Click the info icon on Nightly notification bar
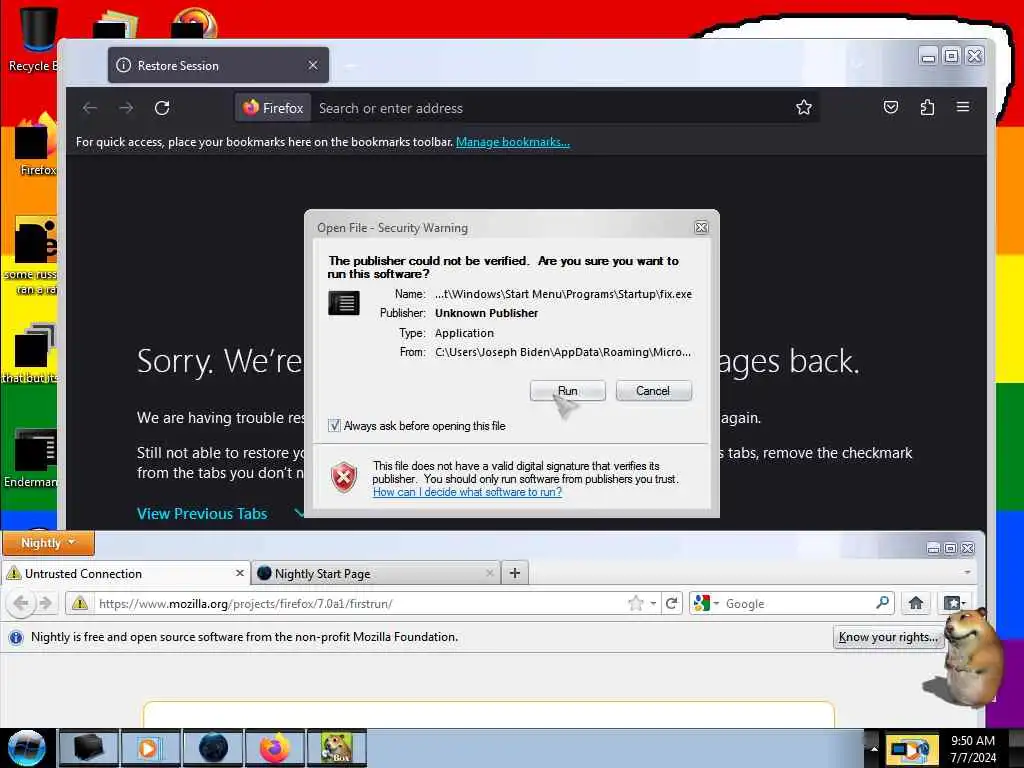This screenshot has width=1024, height=768. click(x=16, y=637)
